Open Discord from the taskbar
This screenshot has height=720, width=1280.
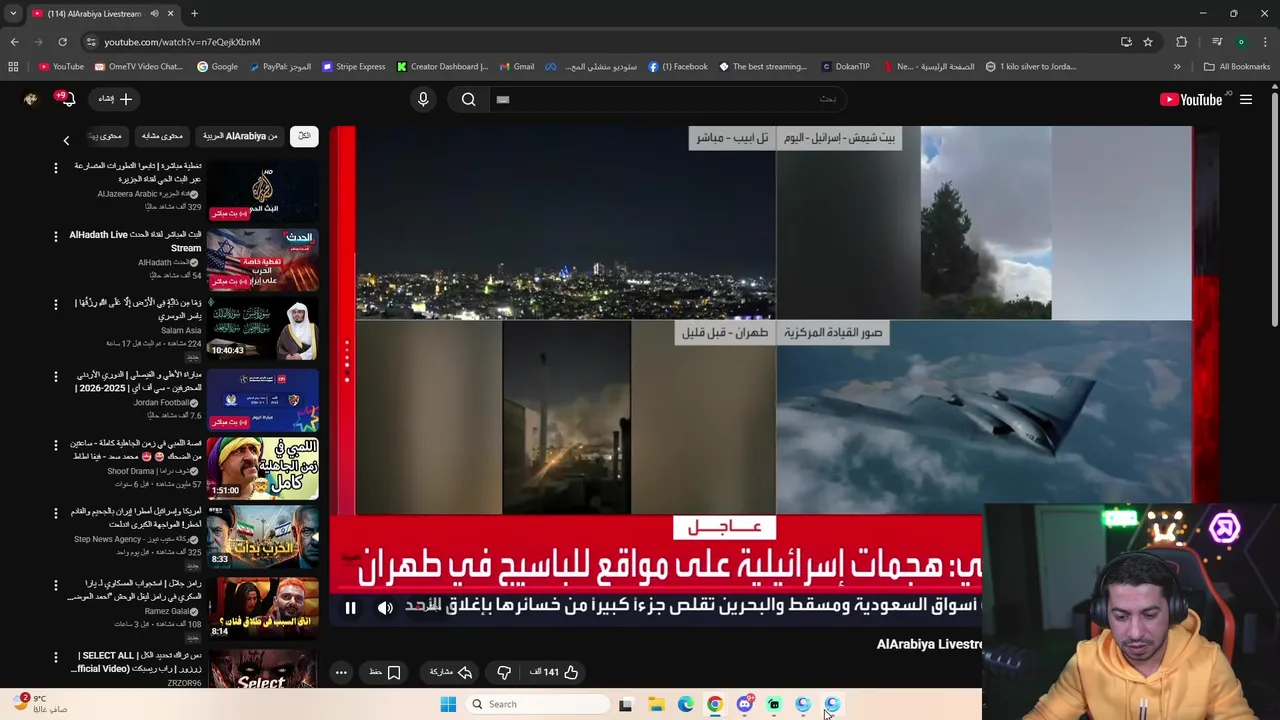[x=744, y=704]
